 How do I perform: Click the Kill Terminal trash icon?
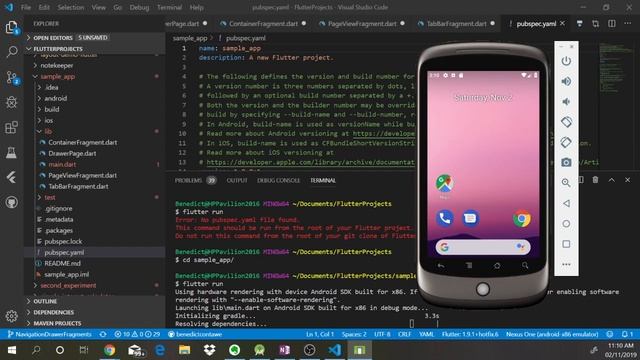[596, 180]
